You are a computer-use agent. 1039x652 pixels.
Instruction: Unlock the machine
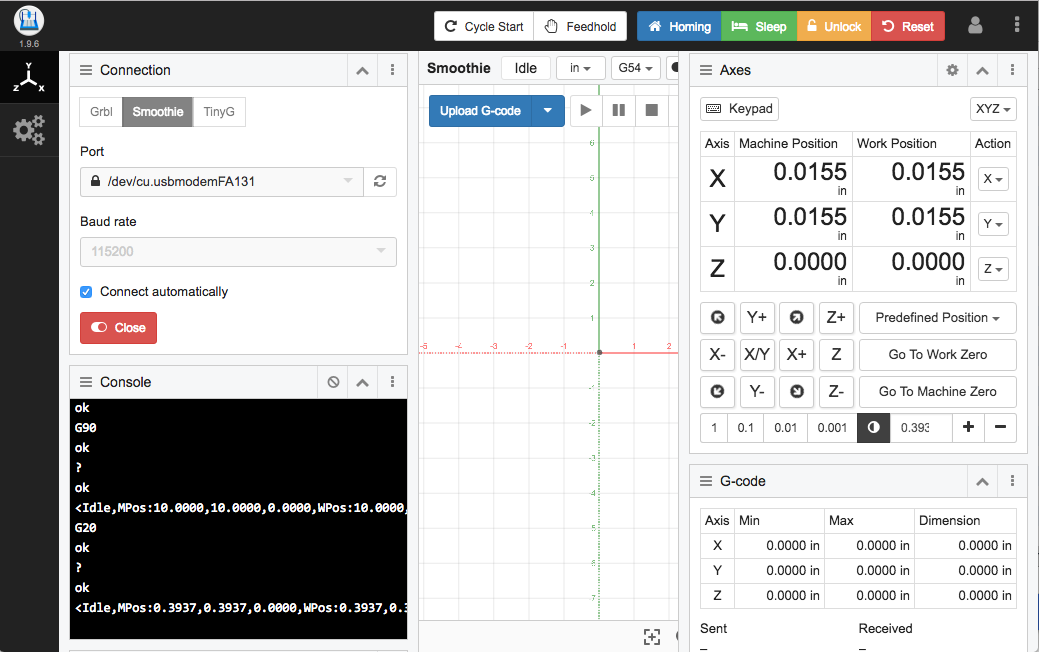pyautogui.click(x=833, y=26)
